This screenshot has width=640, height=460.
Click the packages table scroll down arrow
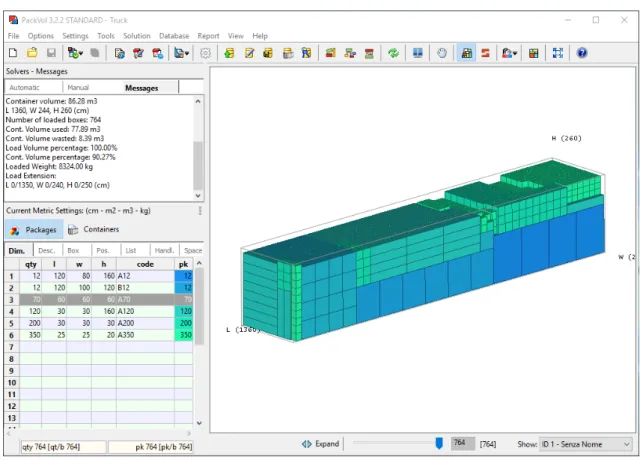(199, 423)
